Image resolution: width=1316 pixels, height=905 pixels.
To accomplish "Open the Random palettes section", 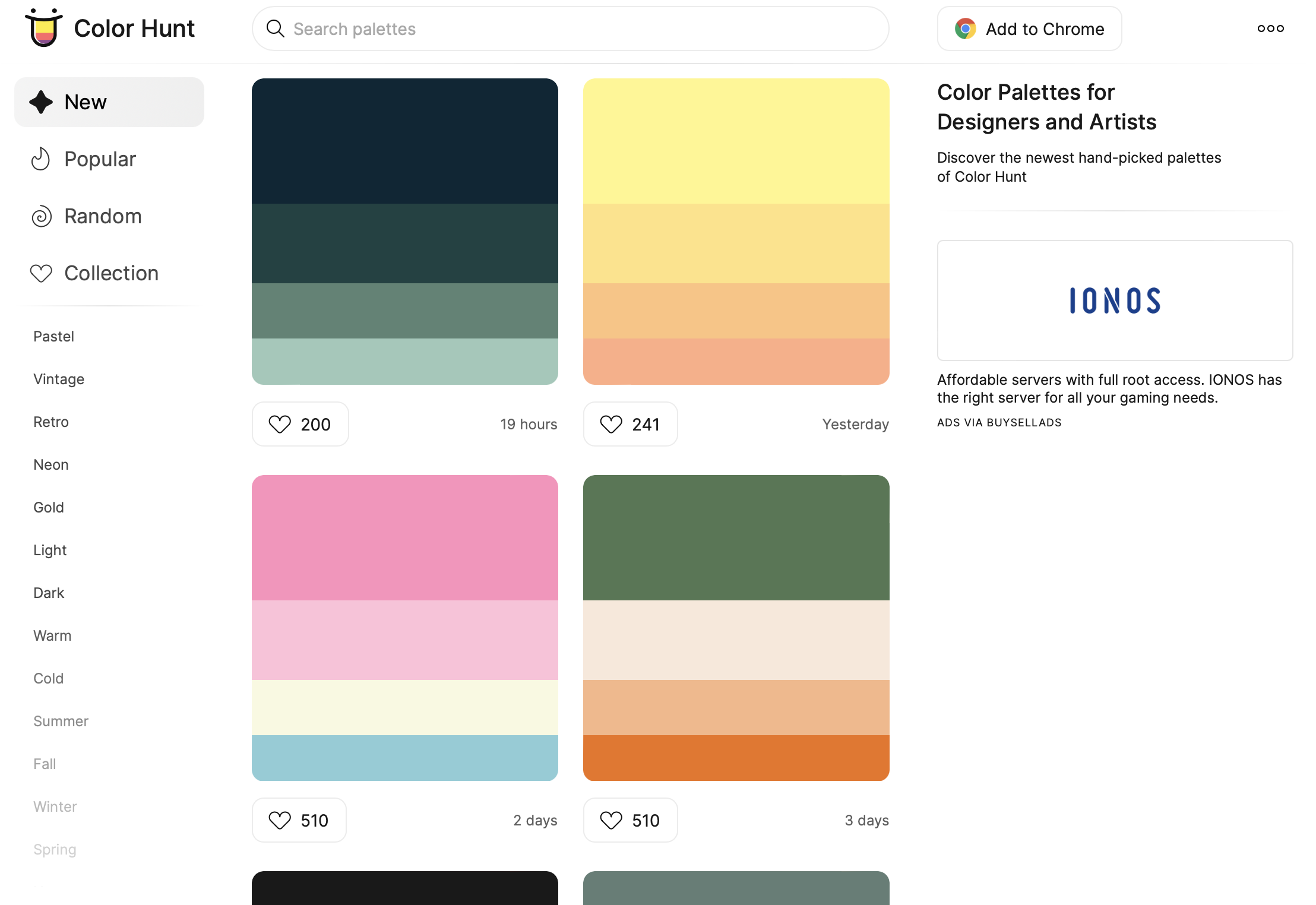I will pos(109,216).
